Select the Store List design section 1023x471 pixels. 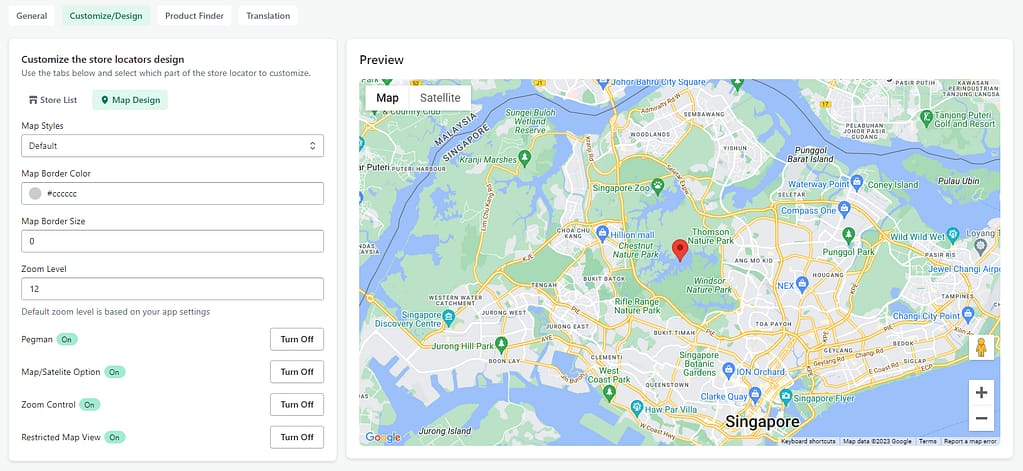point(53,100)
